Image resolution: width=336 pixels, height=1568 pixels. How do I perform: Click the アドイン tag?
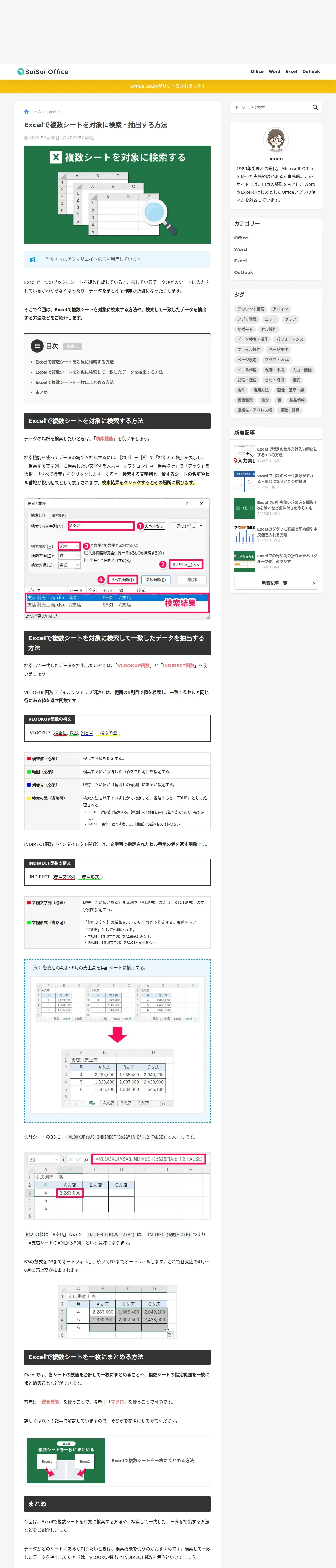(x=281, y=309)
